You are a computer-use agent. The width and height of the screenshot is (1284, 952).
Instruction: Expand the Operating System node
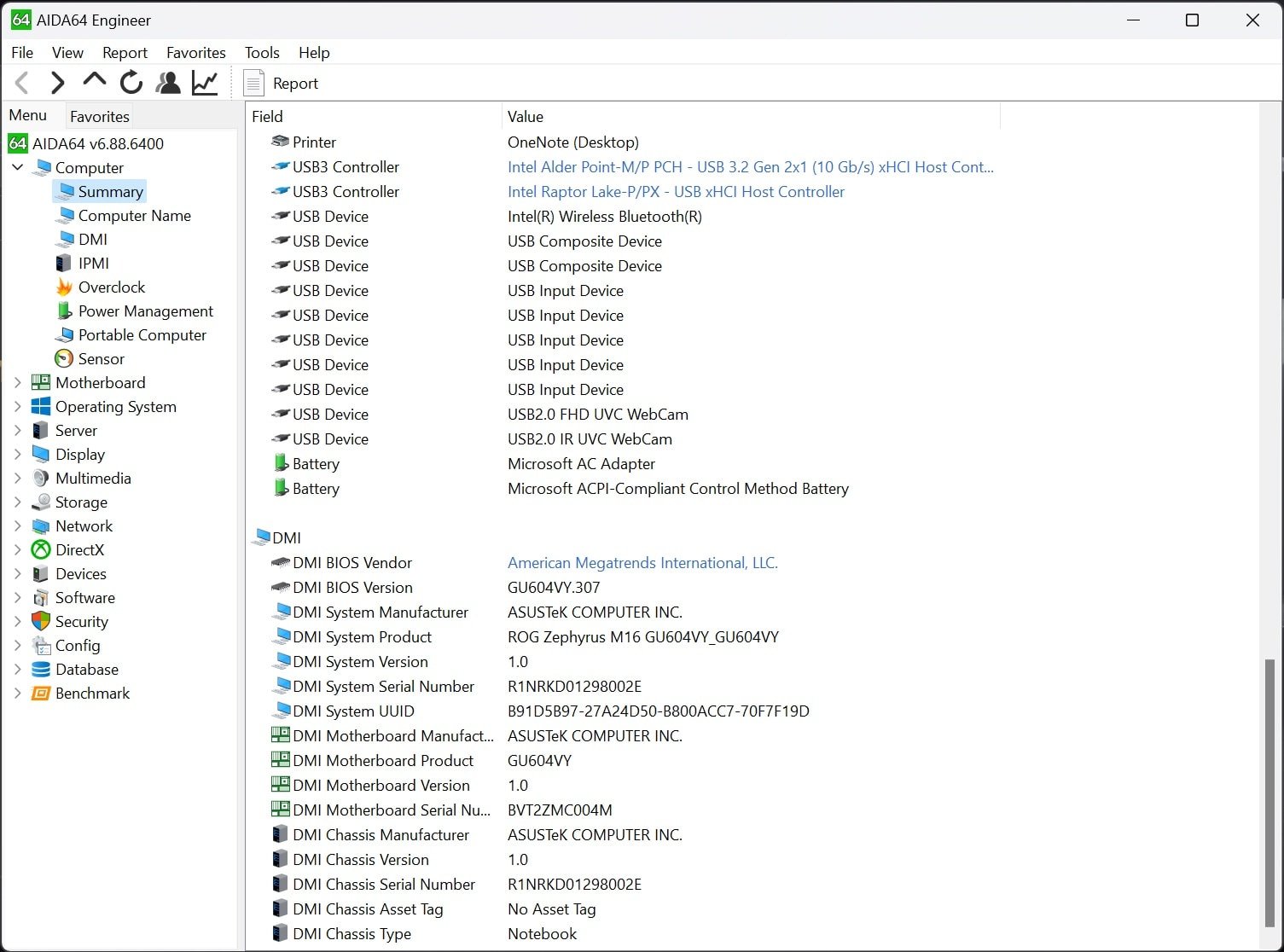click(x=18, y=406)
